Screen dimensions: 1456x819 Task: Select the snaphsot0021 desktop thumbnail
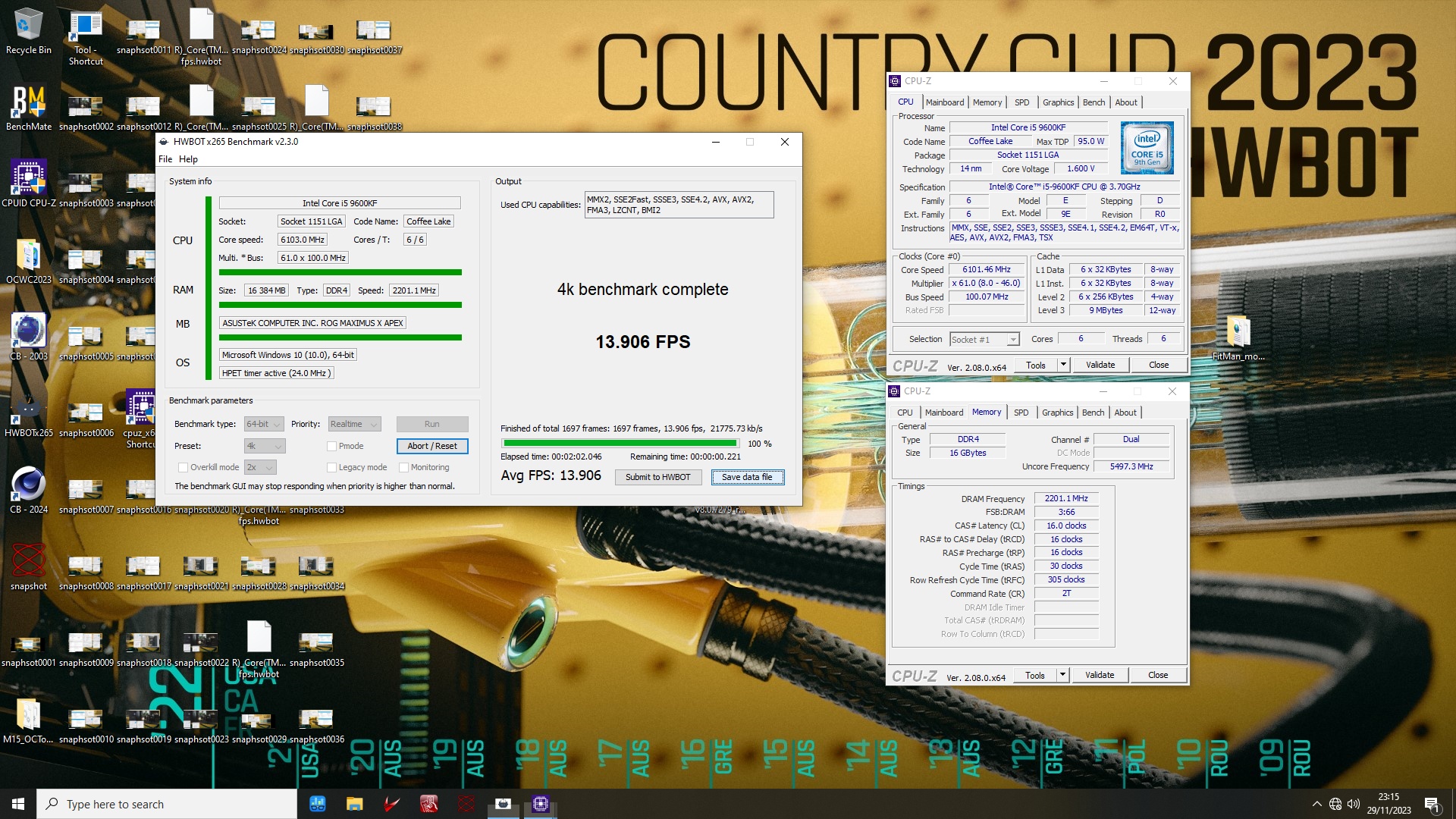(x=201, y=573)
